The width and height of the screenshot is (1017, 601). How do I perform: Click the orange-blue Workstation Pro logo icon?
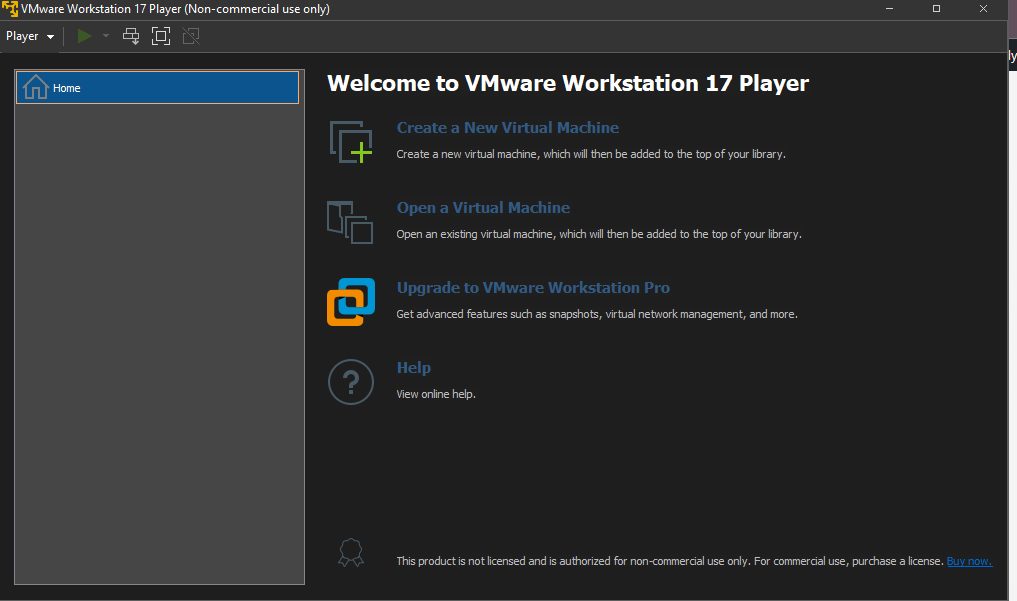[x=351, y=302]
